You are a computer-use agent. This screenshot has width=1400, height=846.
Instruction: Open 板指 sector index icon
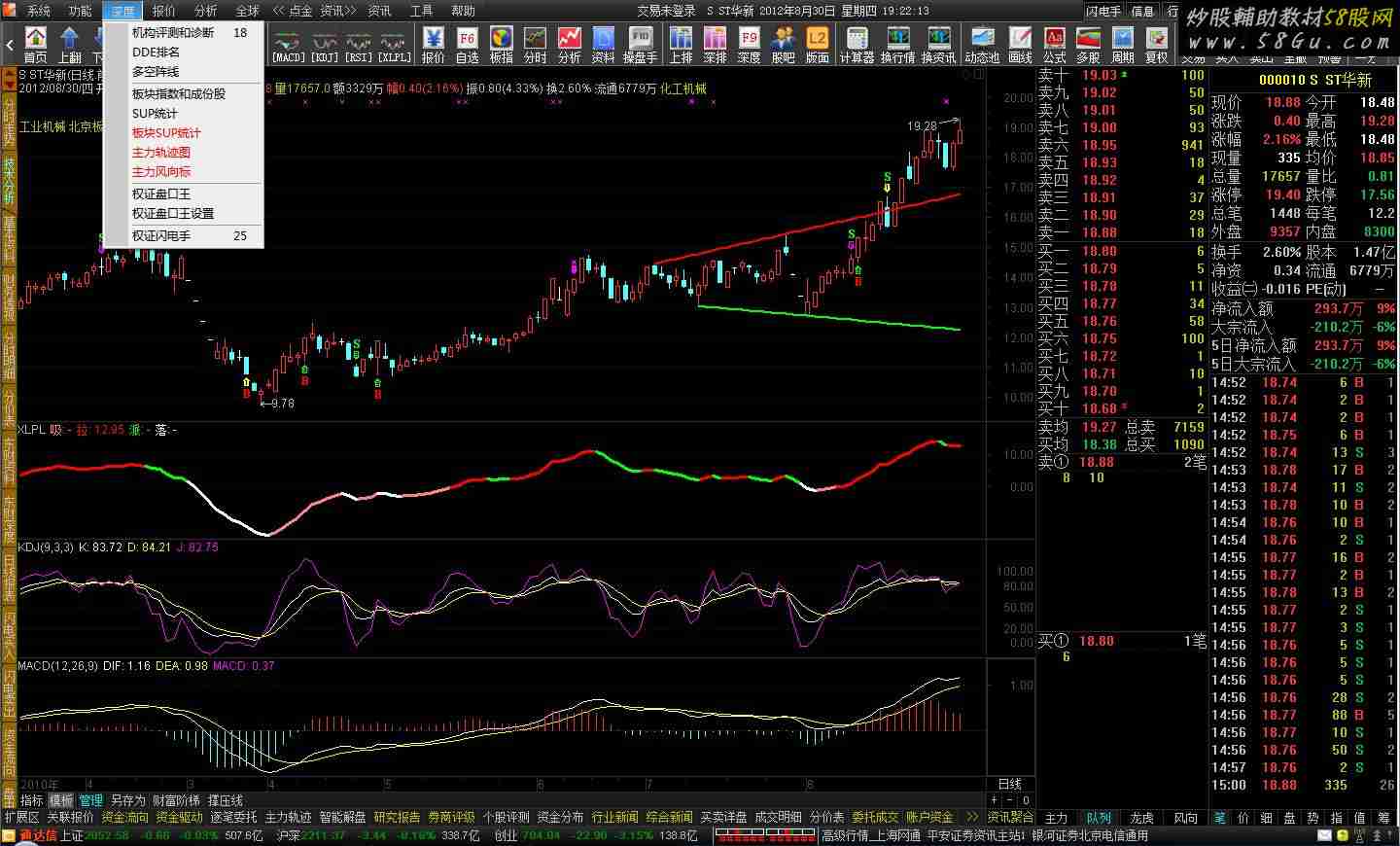(x=502, y=45)
